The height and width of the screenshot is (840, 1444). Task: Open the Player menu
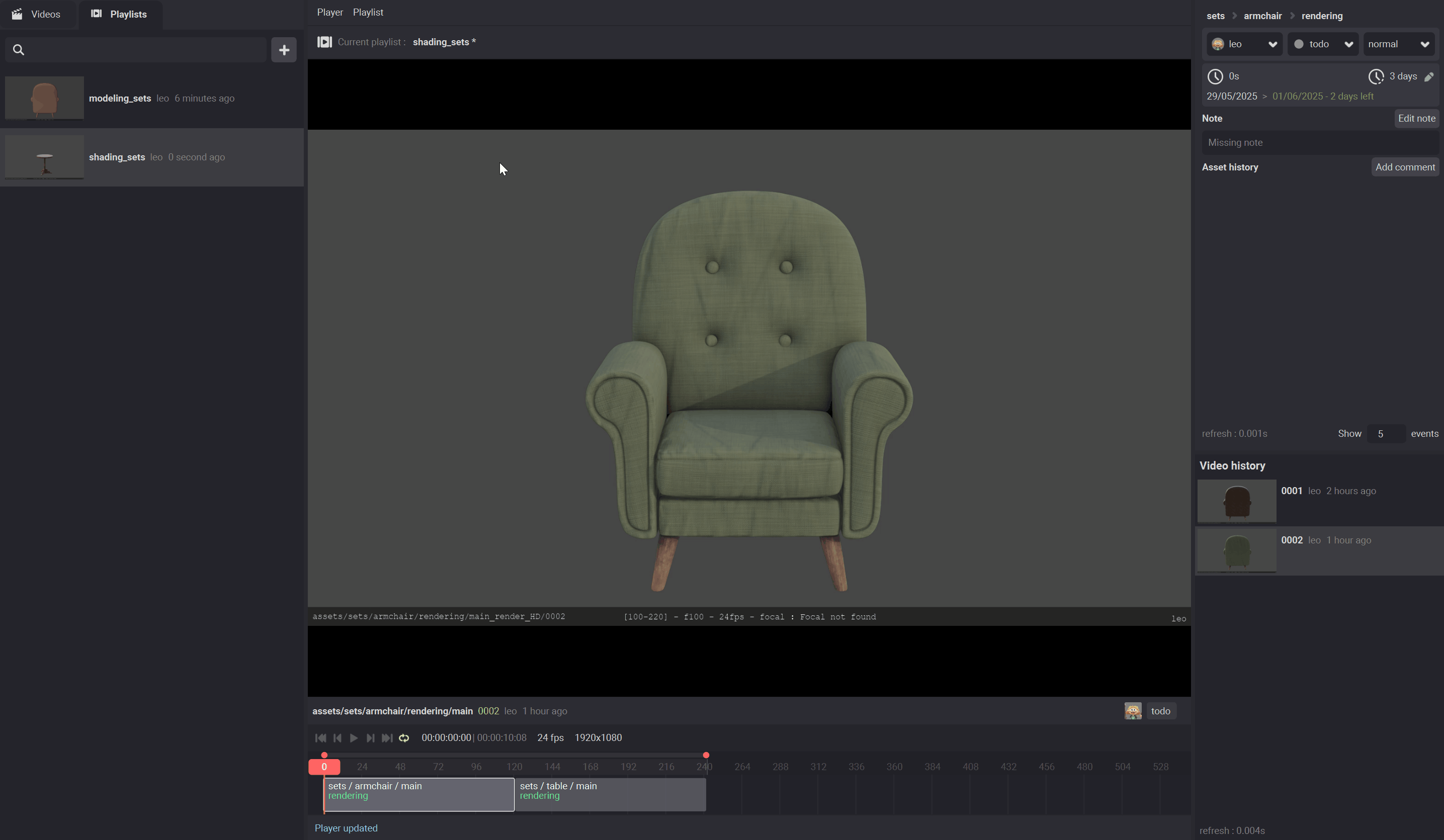tap(329, 12)
